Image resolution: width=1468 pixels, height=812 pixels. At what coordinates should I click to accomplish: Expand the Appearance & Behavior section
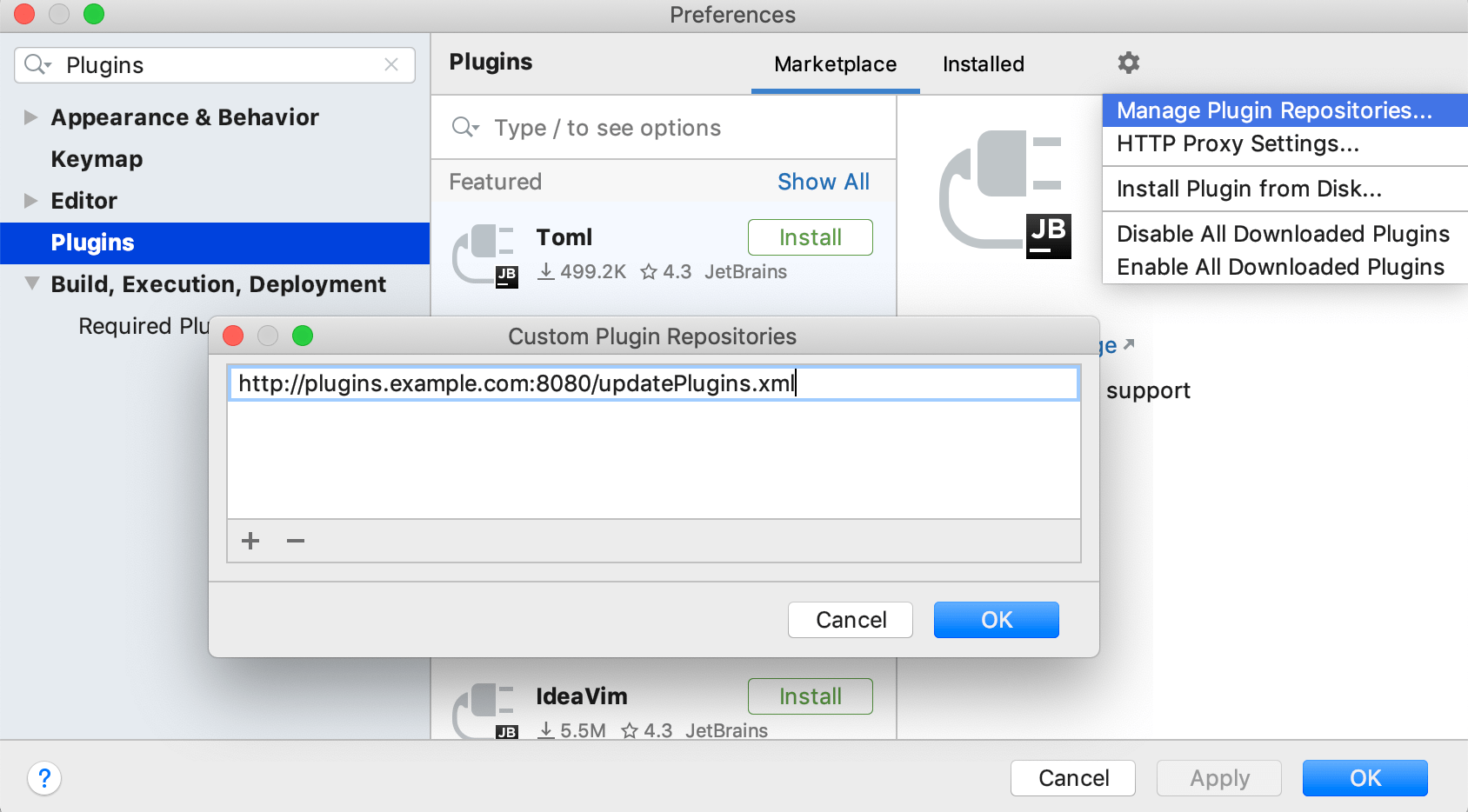[30, 117]
